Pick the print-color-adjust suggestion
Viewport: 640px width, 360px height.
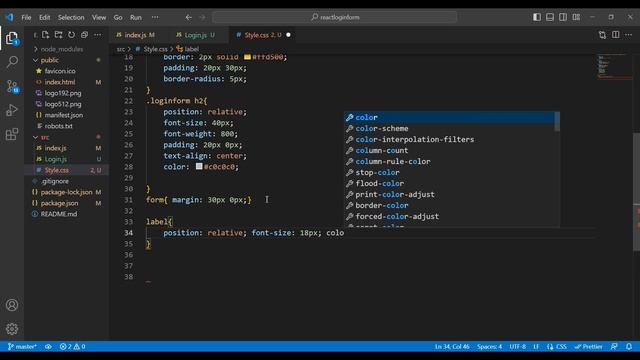449,195
